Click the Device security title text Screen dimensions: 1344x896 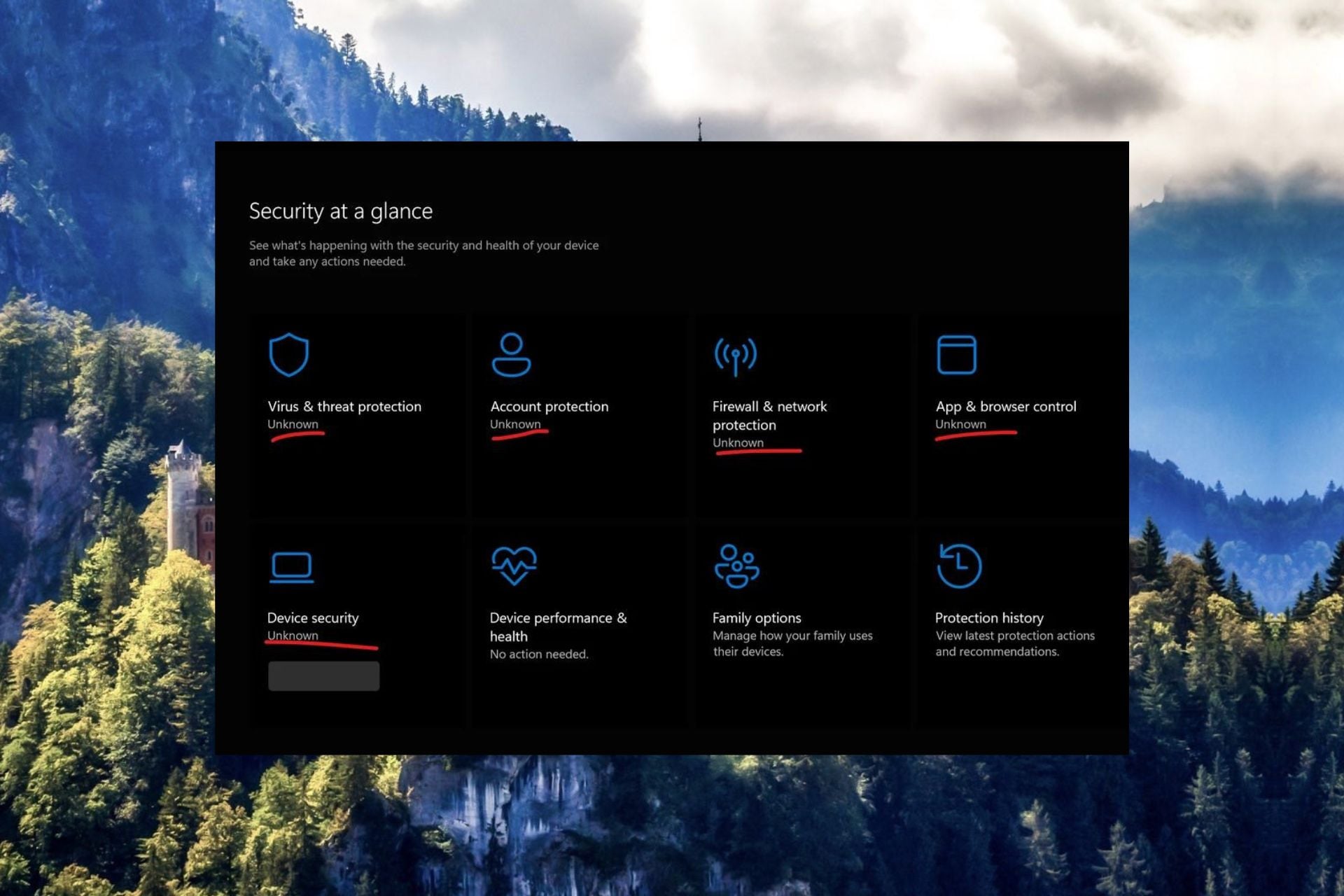pyautogui.click(x=313, y=618)
